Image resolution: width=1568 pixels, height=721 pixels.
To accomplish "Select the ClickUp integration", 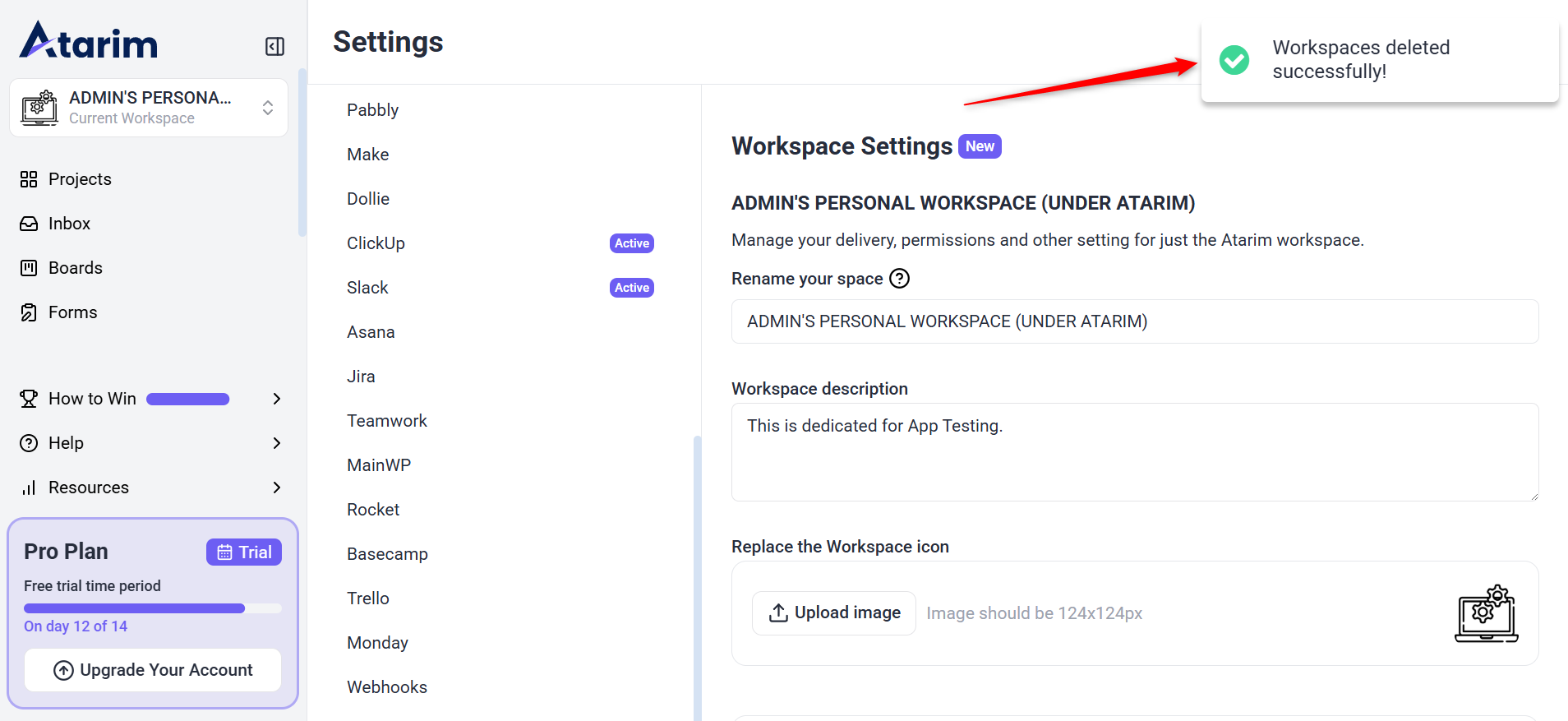I will coord(376,243).
